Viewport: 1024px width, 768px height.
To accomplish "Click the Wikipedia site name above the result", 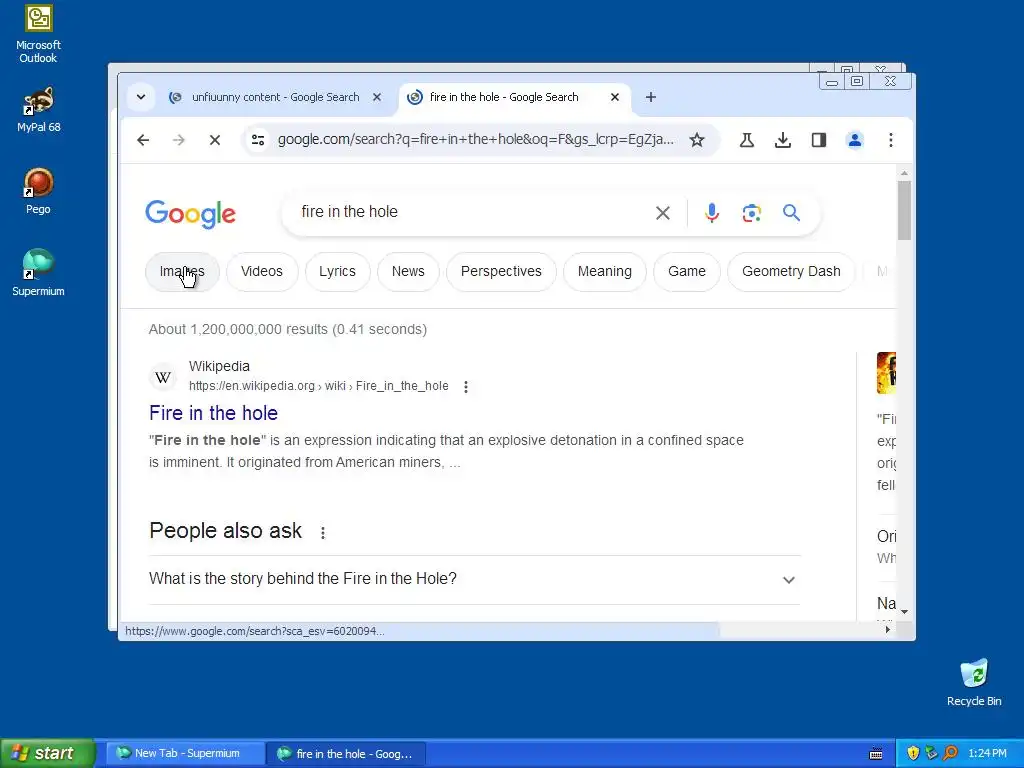I will (x=219, y=366).
